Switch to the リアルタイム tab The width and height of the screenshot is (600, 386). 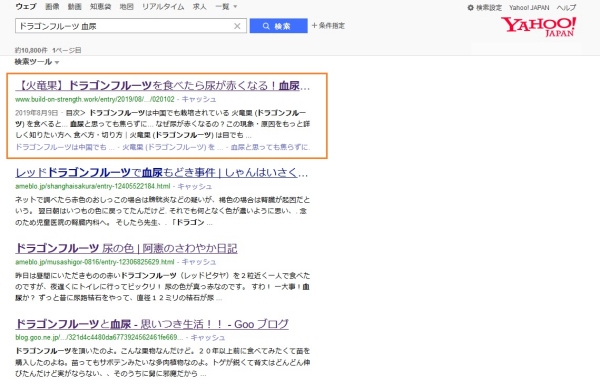tap(163, 7)
